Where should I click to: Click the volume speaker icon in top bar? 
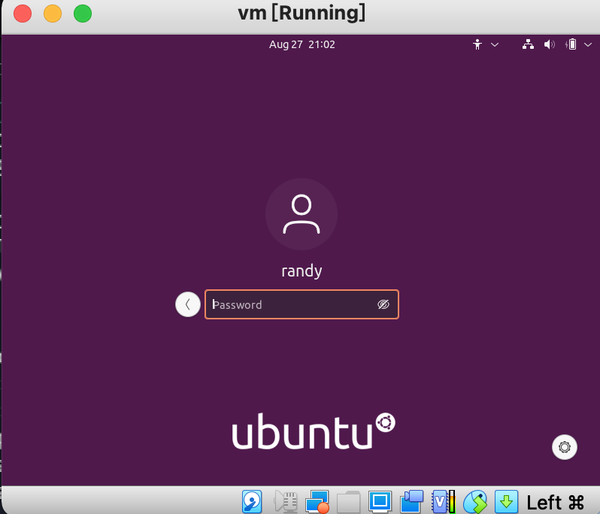549,45
